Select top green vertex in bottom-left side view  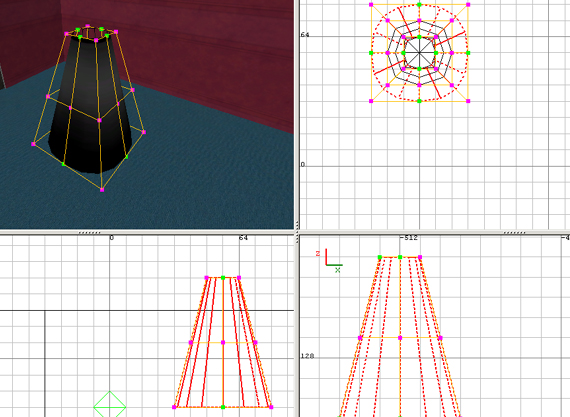coord(223,278)
